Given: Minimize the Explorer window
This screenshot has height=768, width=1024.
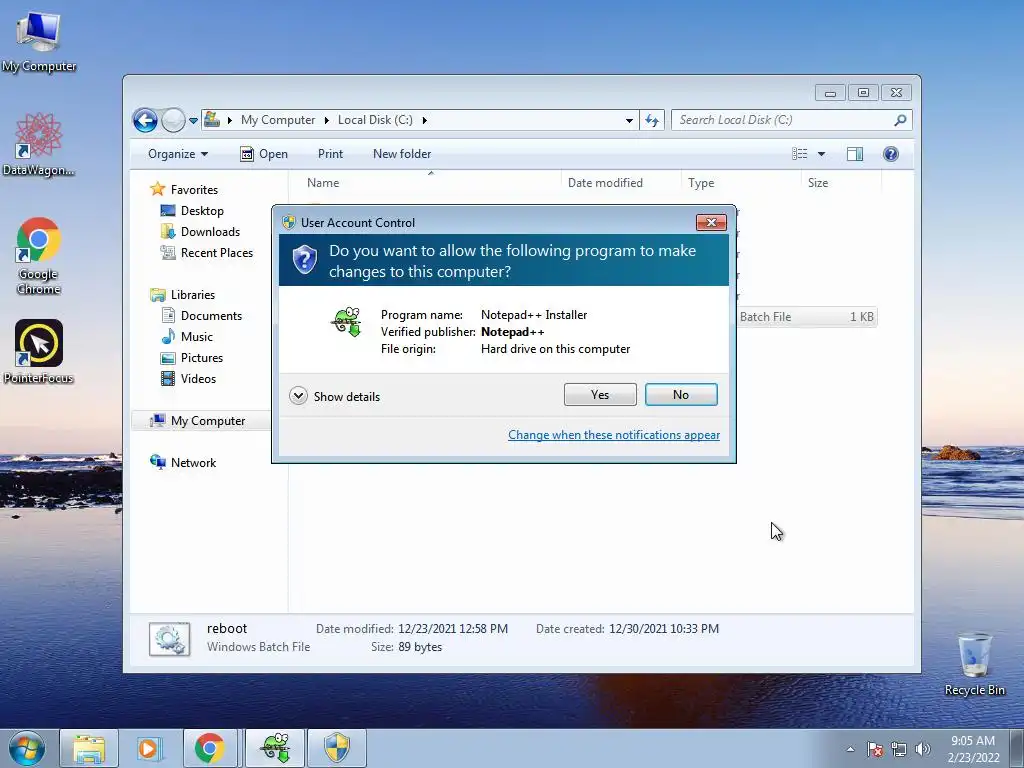Looking at the screenshot, I should point(830,93).
